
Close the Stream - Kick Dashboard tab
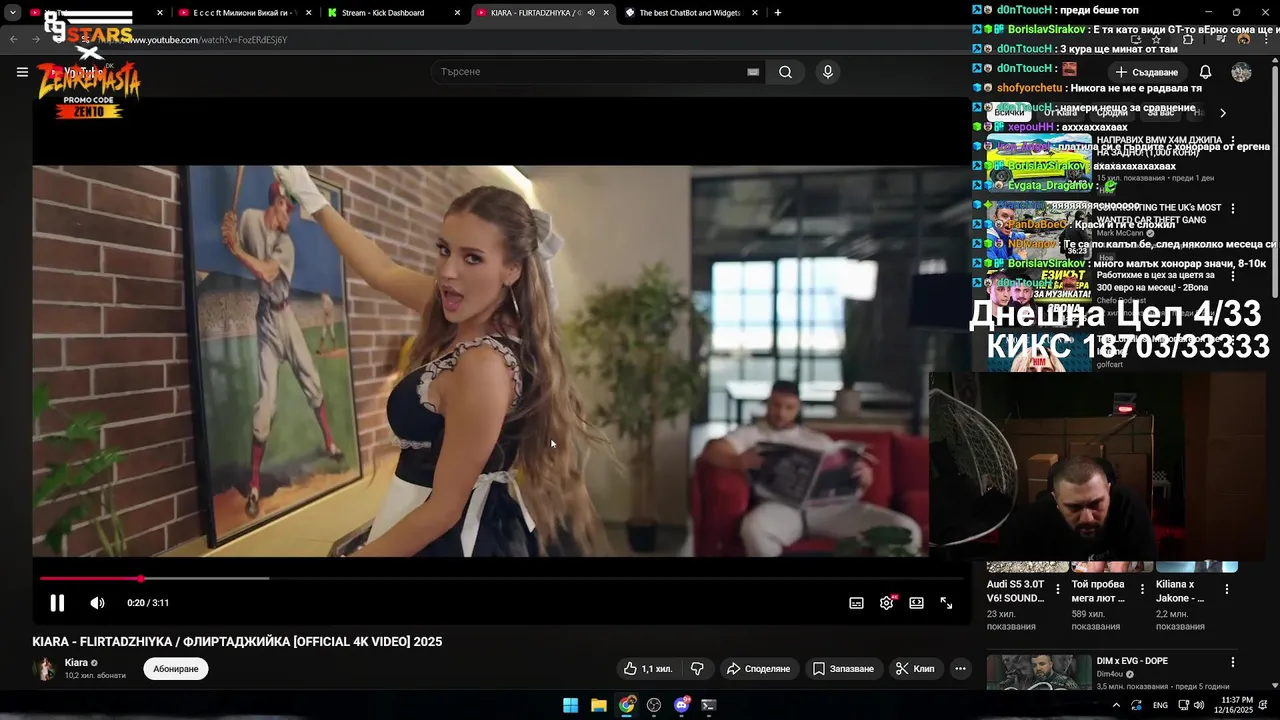coord(457,13)
